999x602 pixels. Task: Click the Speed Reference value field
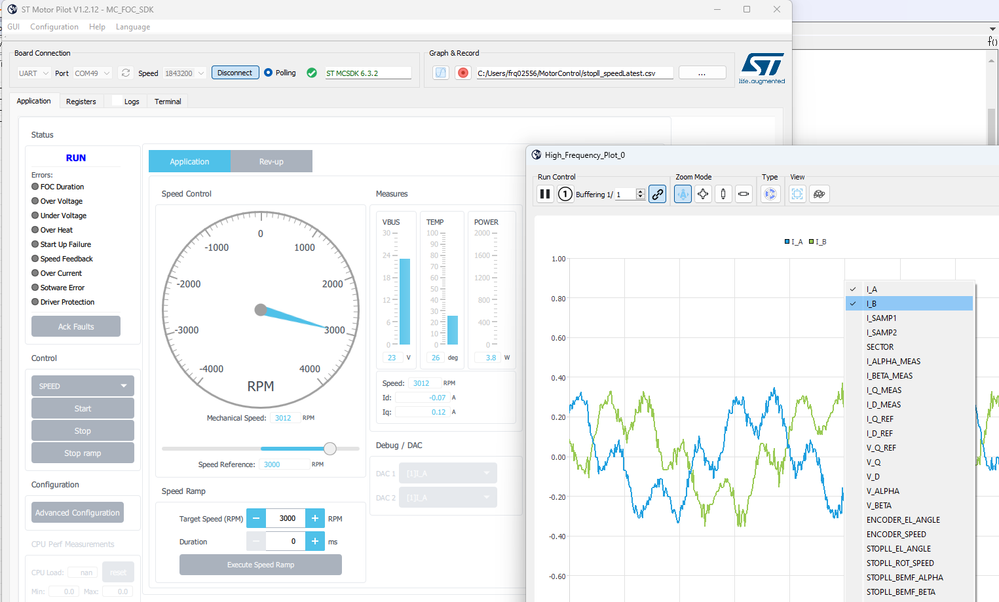click(x=284, y=464)
